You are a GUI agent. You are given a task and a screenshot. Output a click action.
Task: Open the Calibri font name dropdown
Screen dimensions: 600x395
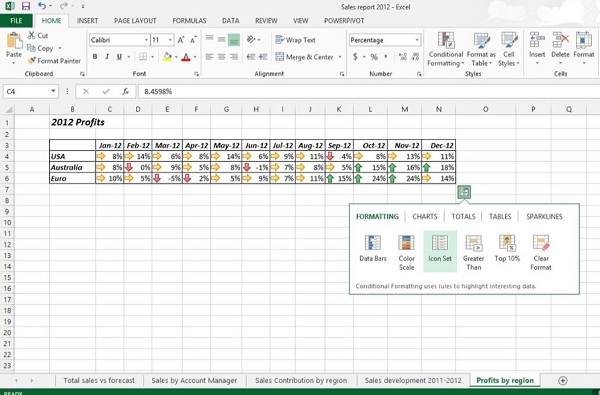[146, 40]
